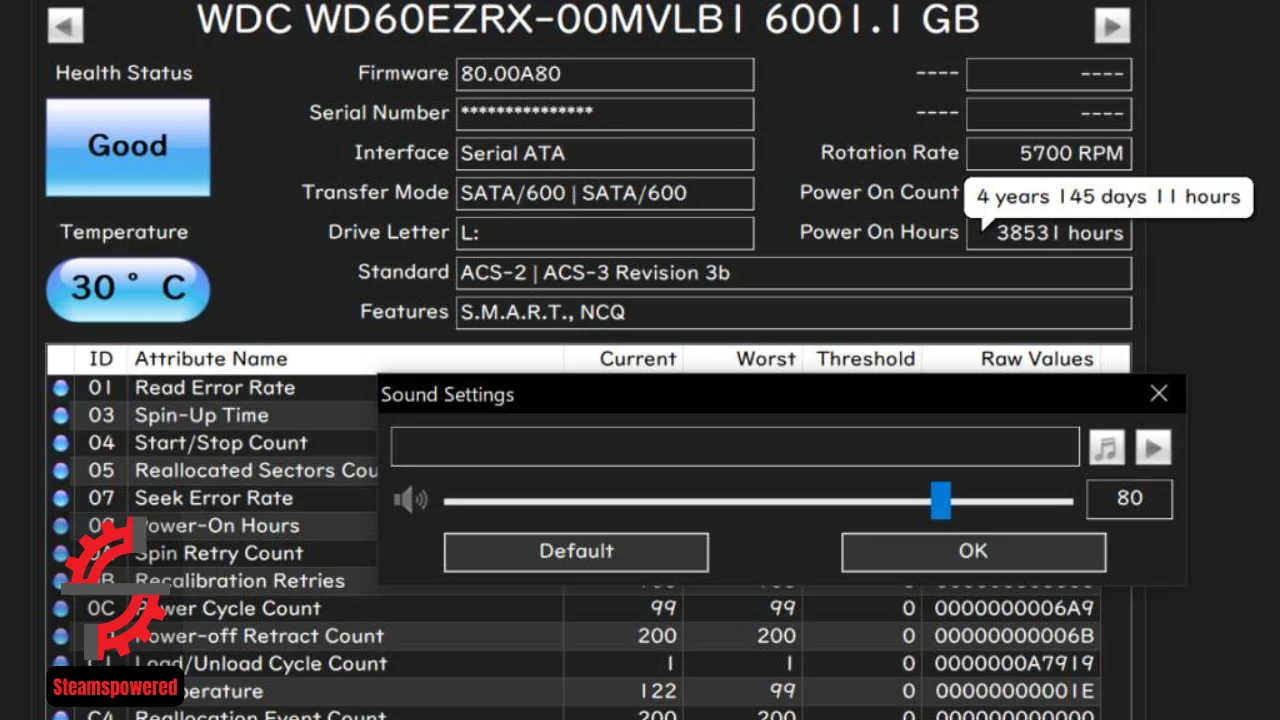Click status dot of Spin-Up Time
1280x720 pixels.
point(61,415)
